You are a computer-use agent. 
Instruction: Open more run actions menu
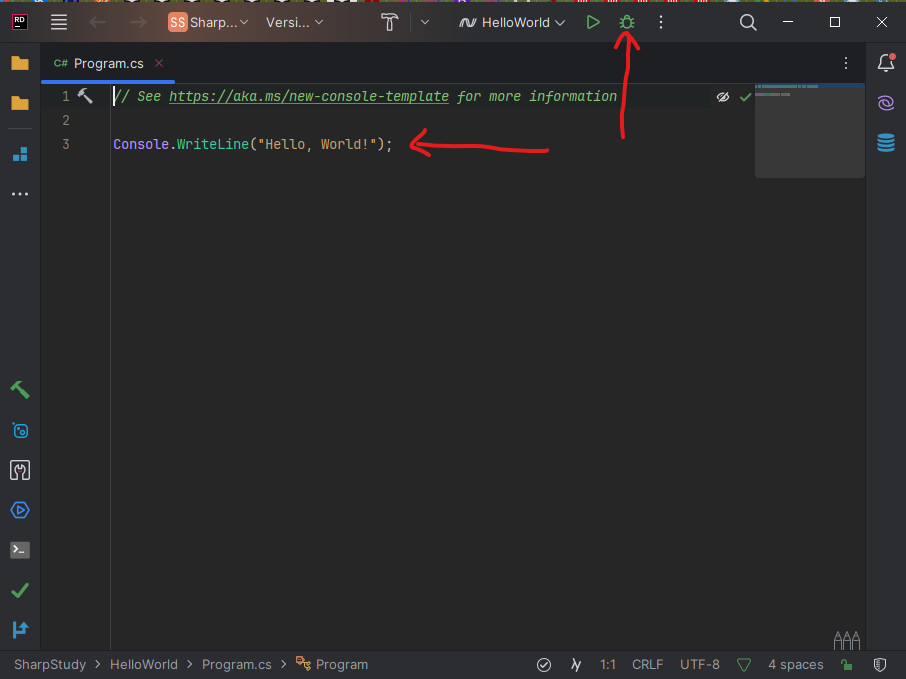[x=661, y=23]
